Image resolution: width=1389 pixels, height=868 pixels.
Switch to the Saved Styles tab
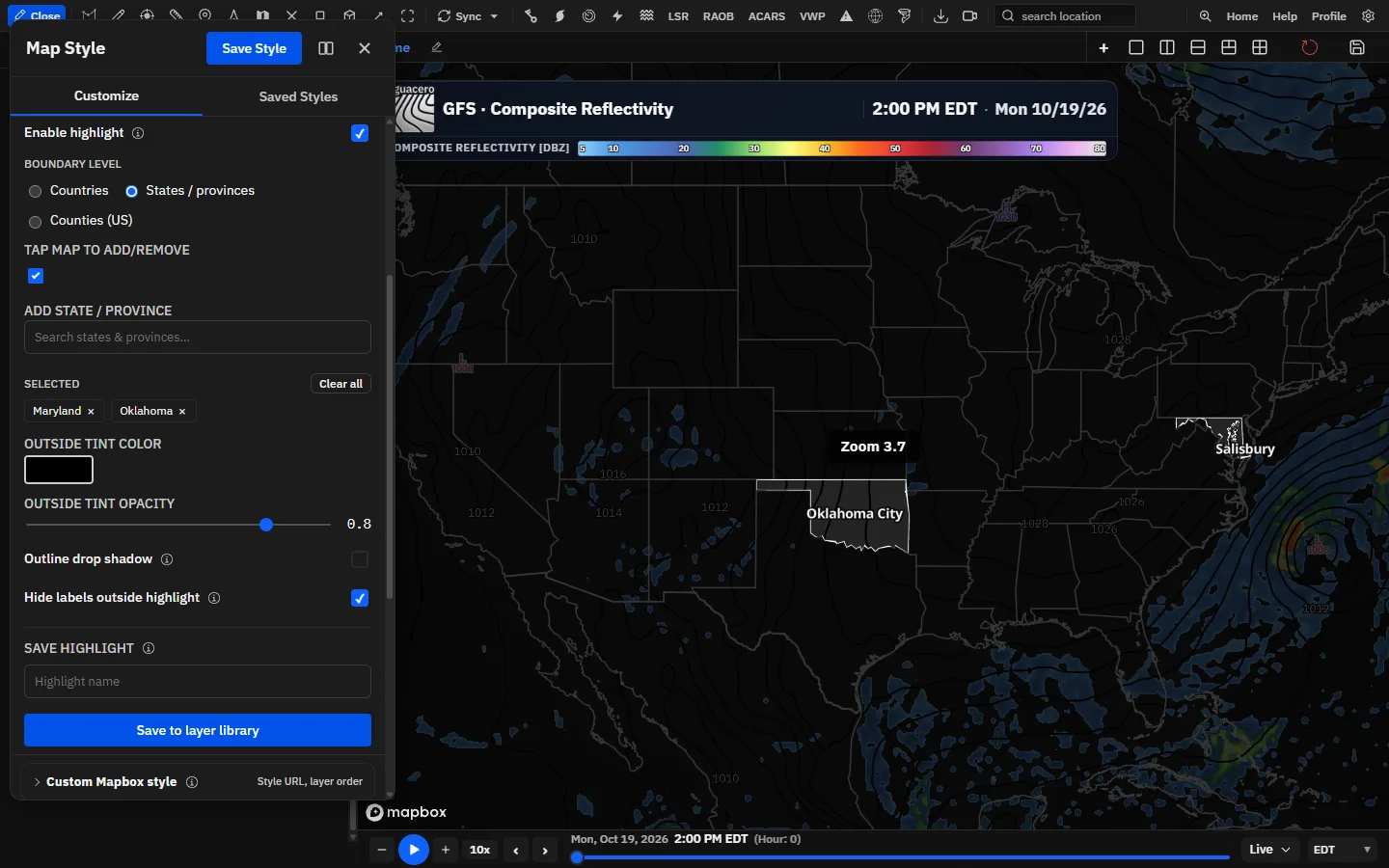[x=298, y=96]
